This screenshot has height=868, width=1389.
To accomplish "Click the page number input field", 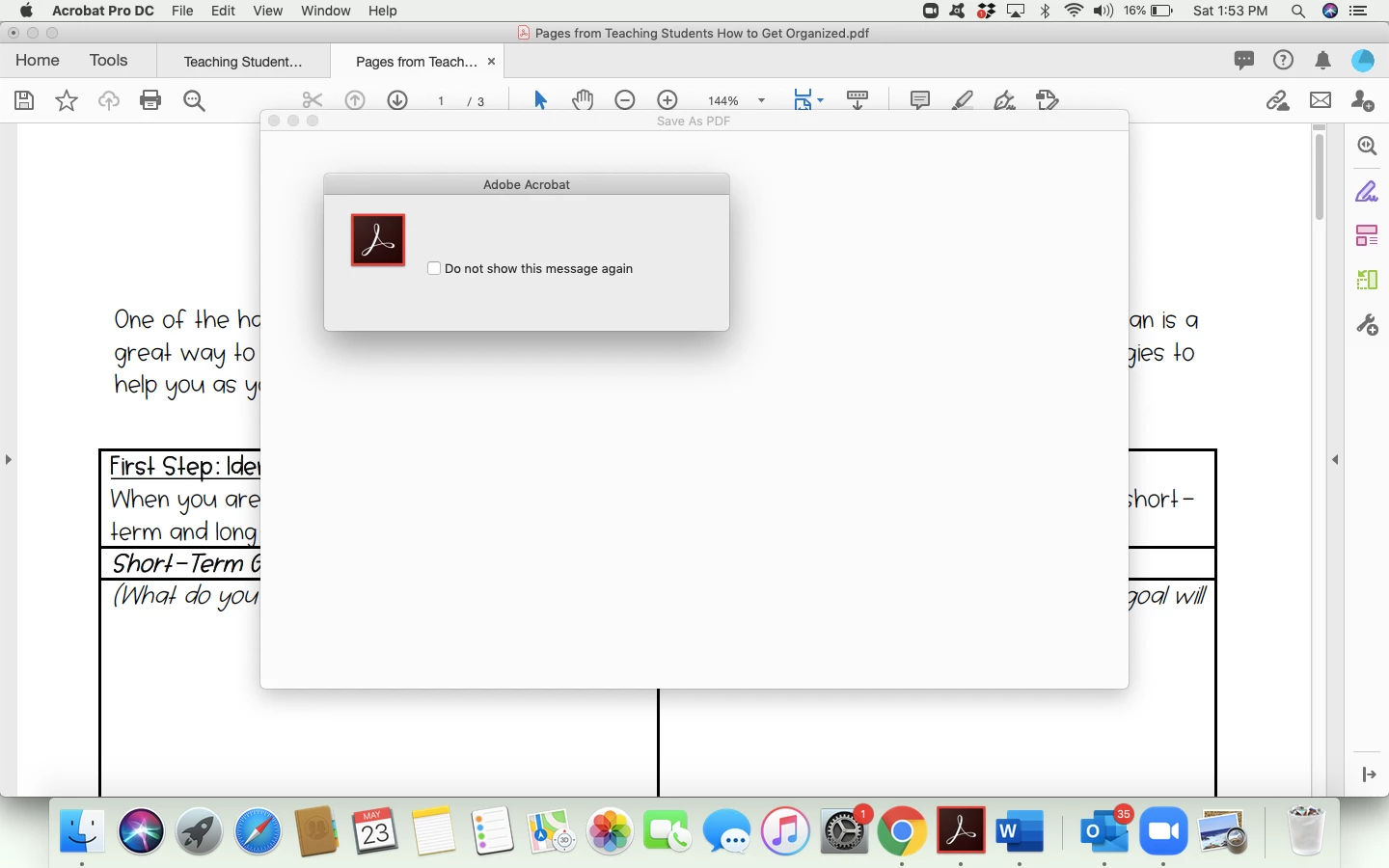I will tap(441, 101).
